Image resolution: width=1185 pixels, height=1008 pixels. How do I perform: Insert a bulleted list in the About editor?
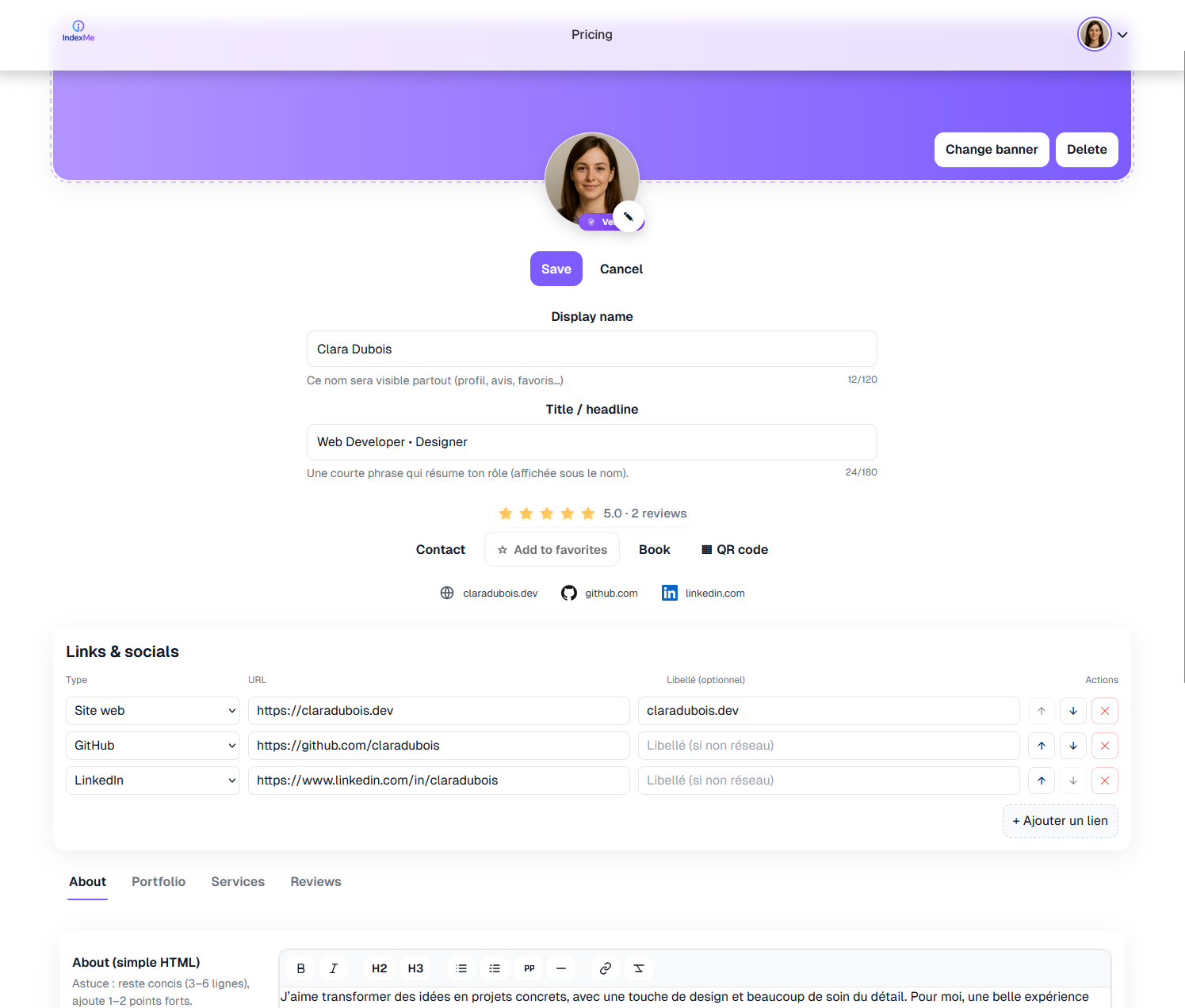click(461, 968)
